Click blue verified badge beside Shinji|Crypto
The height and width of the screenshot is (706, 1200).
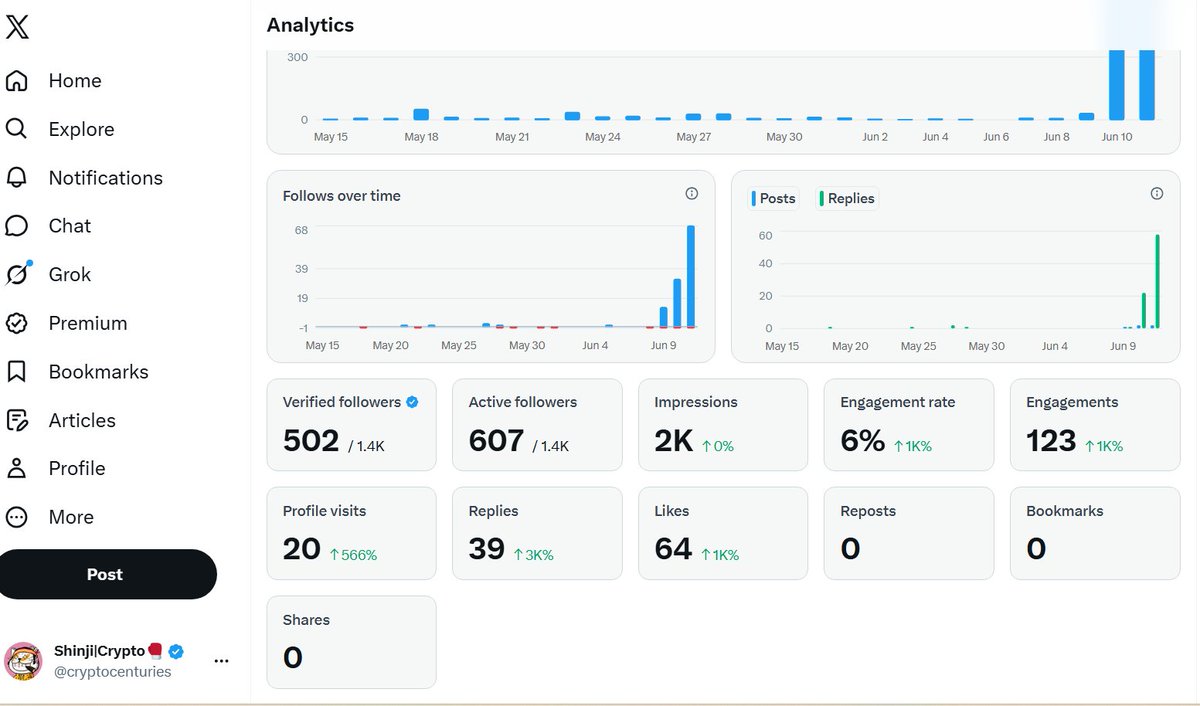[x=176, y=651]
